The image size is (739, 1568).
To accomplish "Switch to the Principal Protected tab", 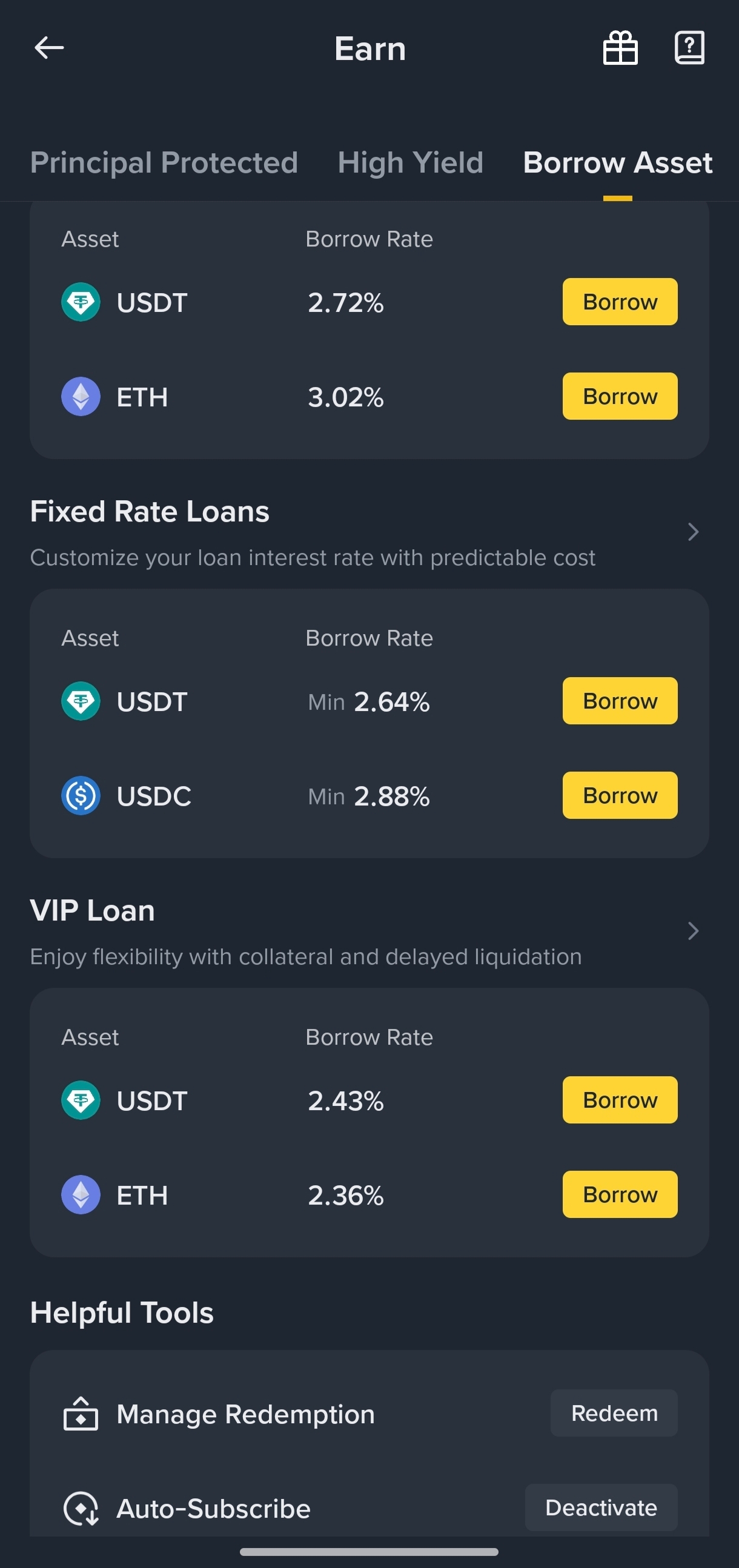I will (164, 162).
